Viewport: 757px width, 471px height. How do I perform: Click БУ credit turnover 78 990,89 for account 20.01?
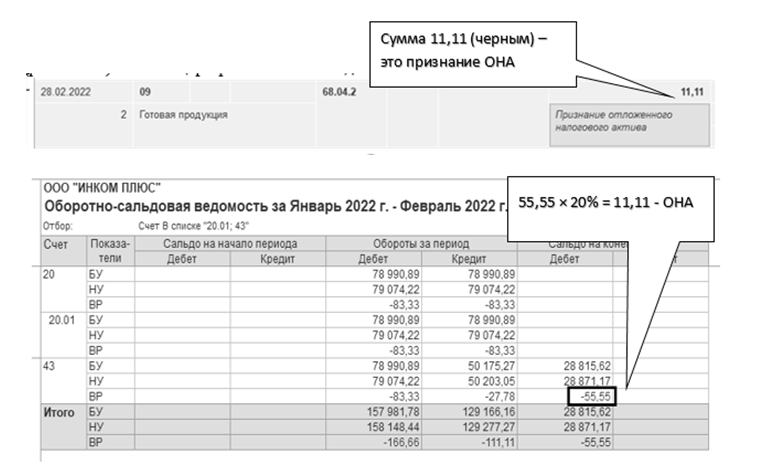[x=491, y=320]
